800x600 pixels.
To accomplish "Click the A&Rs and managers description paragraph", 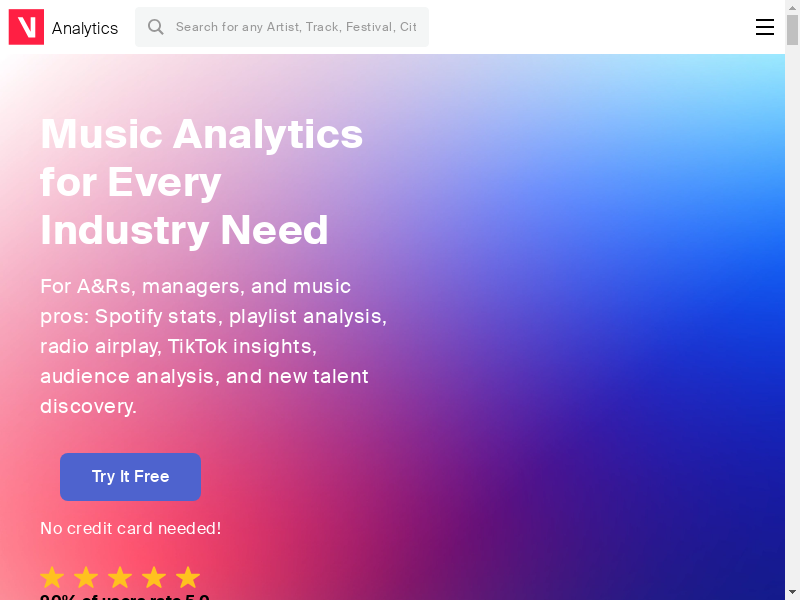I will click(213, 346).
